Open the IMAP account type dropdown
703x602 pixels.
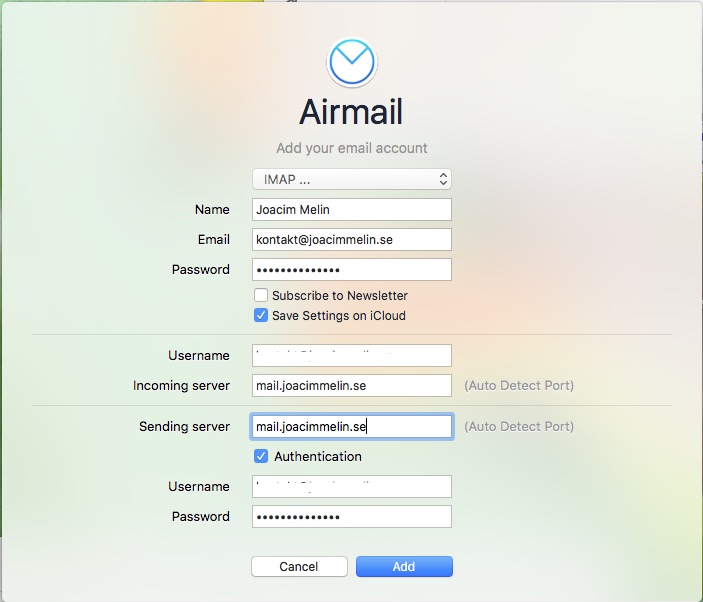pos(352,179)
